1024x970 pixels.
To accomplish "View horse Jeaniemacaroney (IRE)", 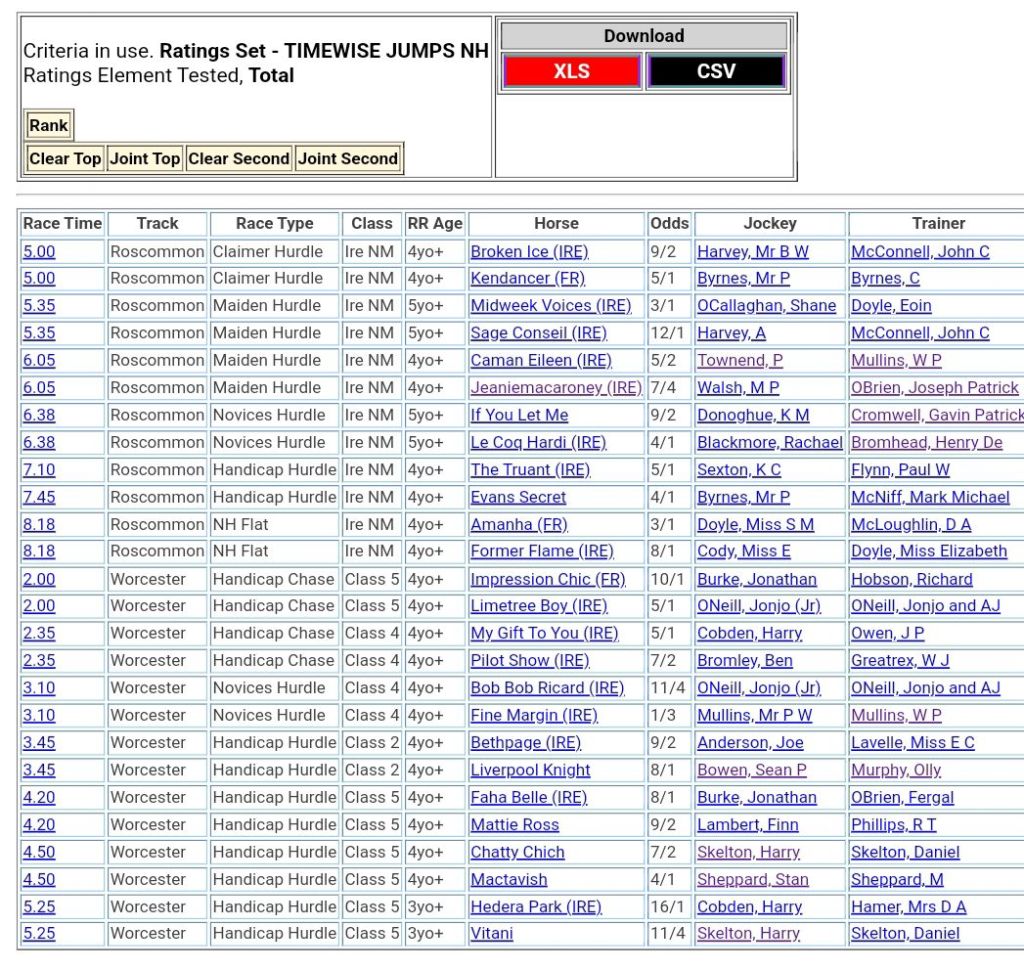I will coord(556,388).
